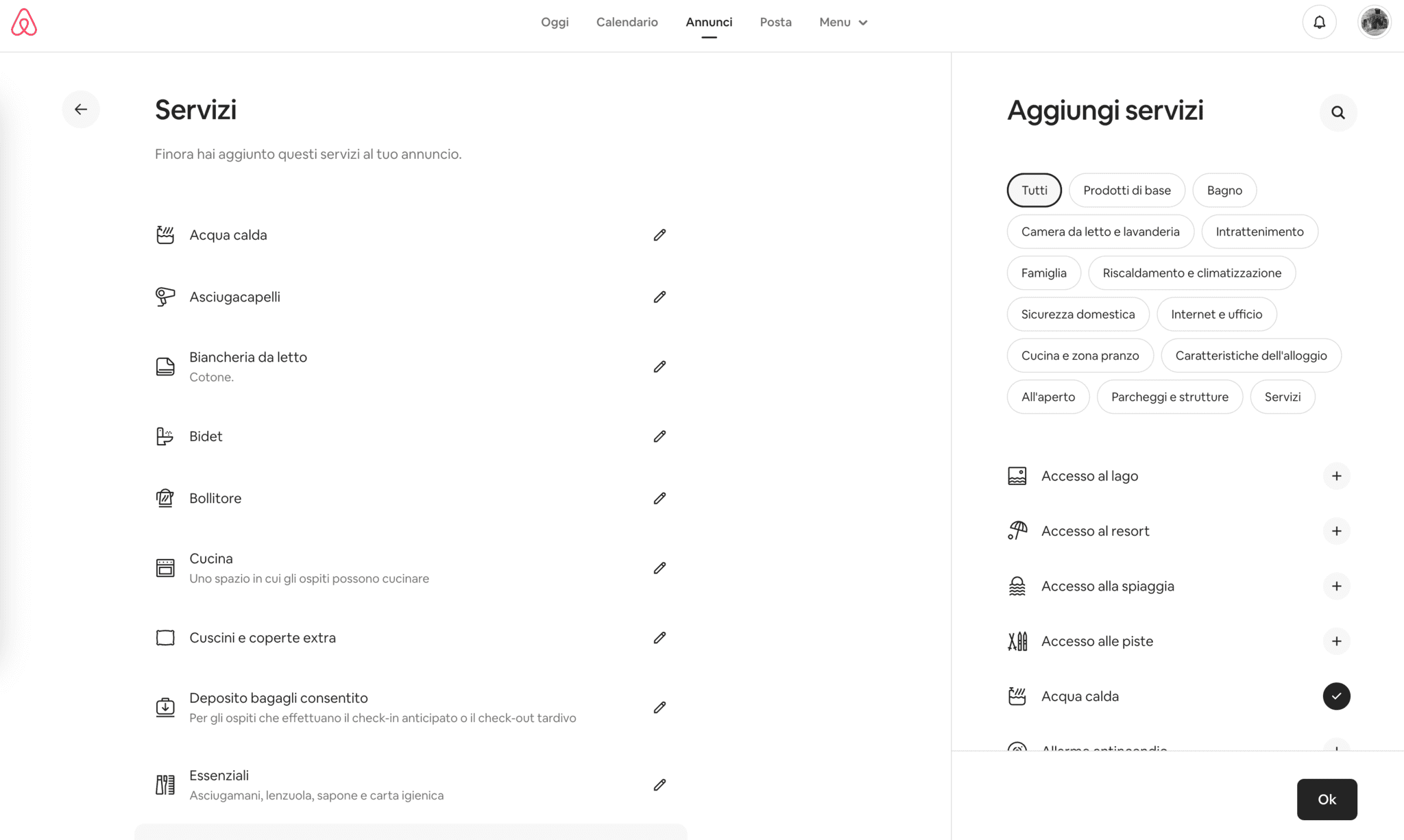1404x840 pixels.
Task: Expand the Menu dropdown
Action: [x=843, y=23]
